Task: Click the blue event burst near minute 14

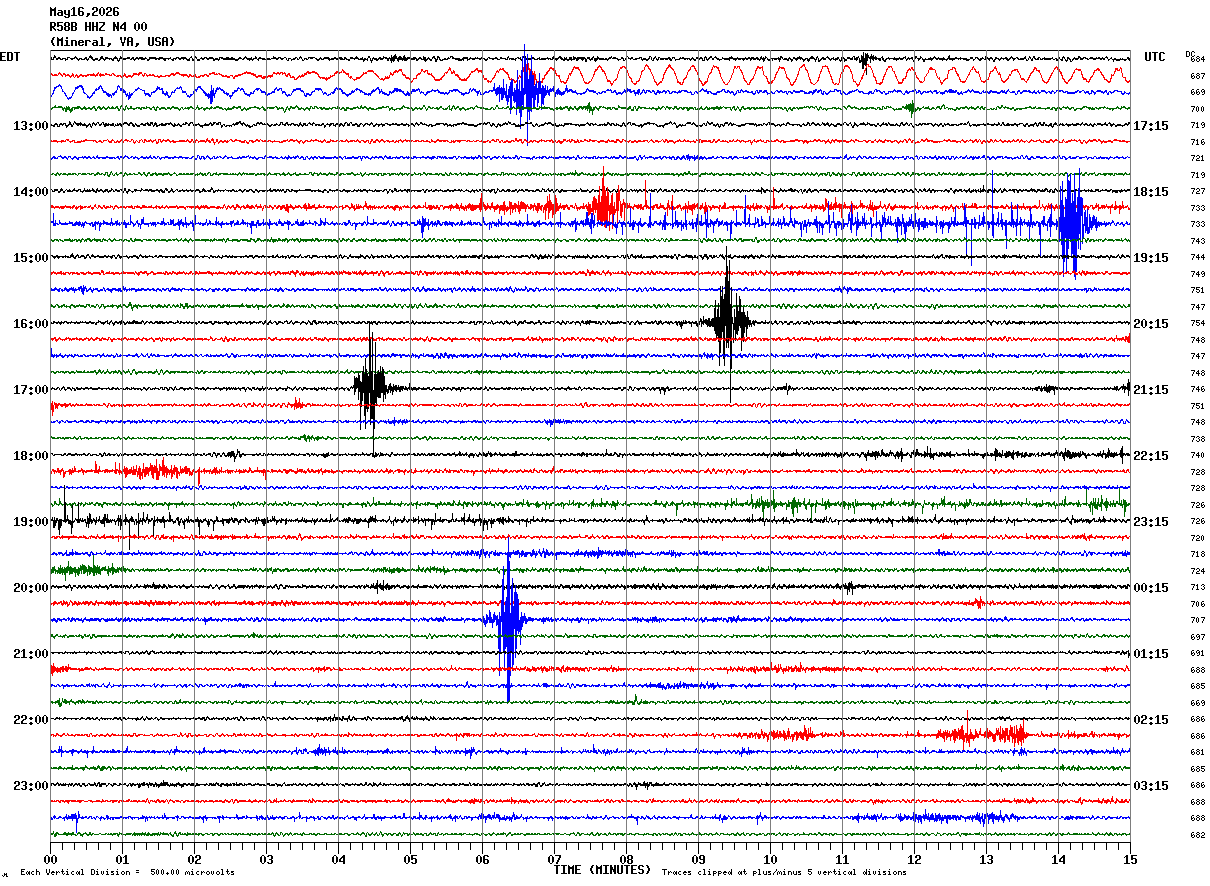Action: point(1070,223)
